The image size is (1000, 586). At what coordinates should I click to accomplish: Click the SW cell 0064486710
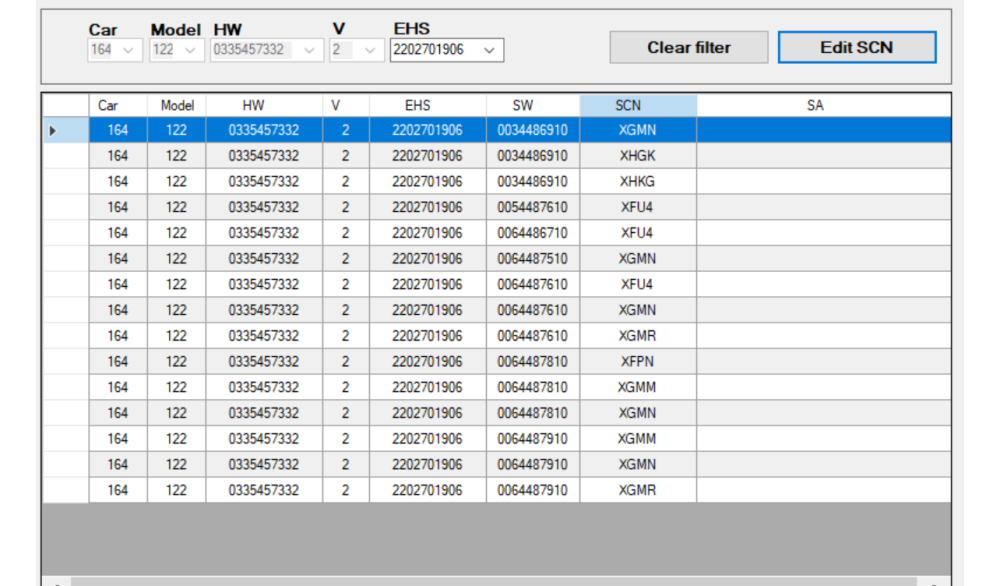[x=532, y=233]
